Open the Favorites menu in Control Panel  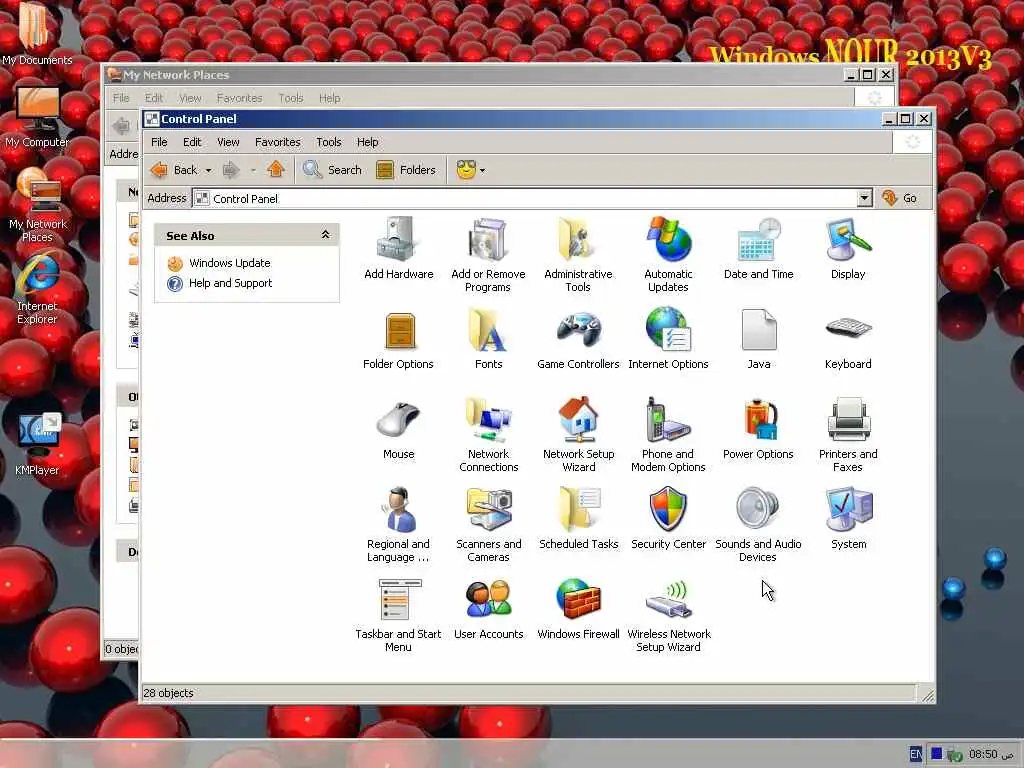278,142
